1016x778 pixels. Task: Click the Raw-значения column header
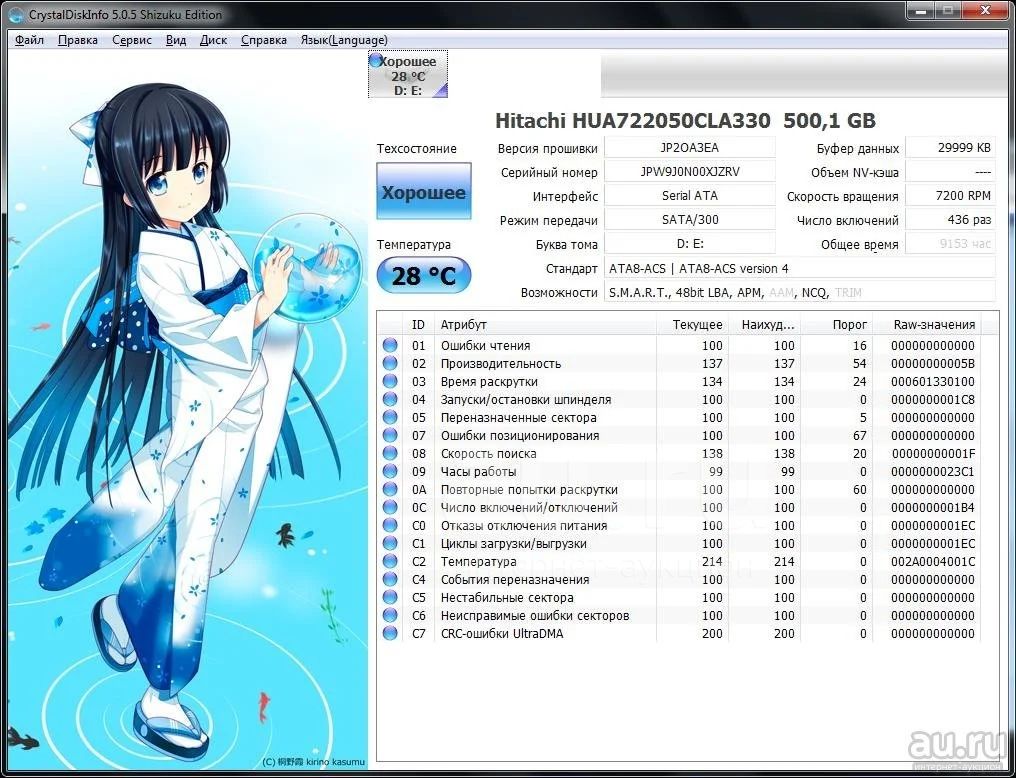click(x=927, y=325)
